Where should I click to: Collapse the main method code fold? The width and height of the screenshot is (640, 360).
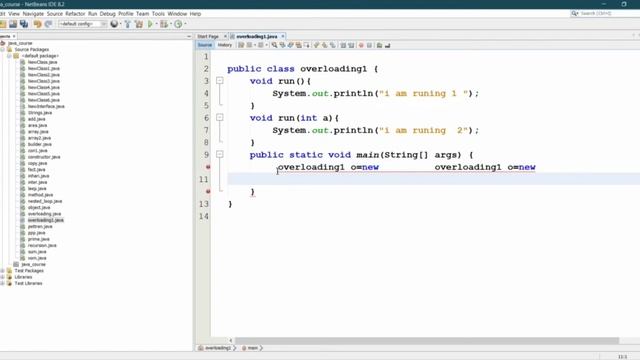[x=220, y=154]
